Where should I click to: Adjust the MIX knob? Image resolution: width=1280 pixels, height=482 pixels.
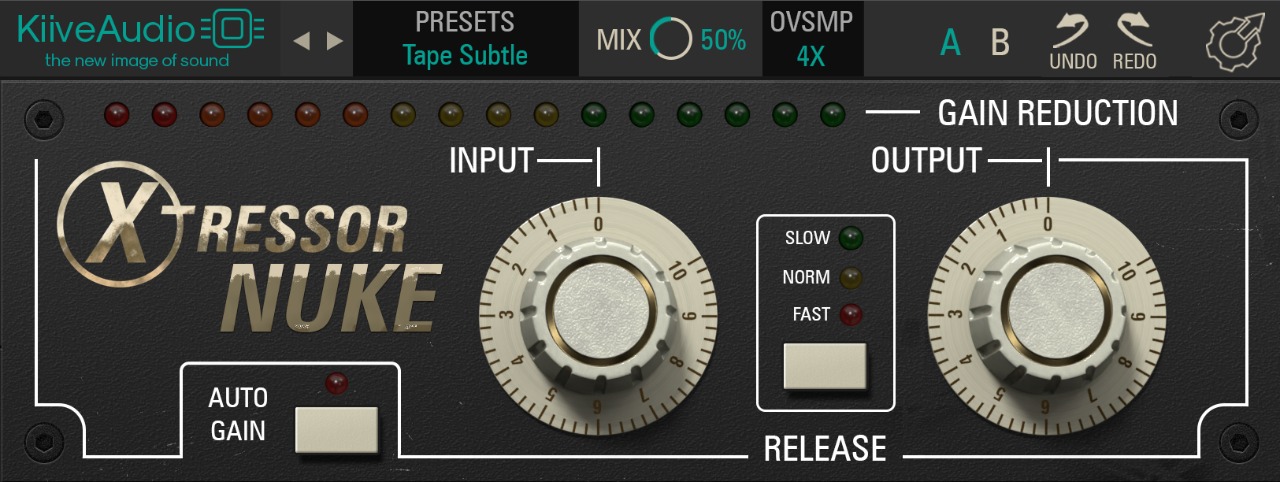[x=670, y=40]
